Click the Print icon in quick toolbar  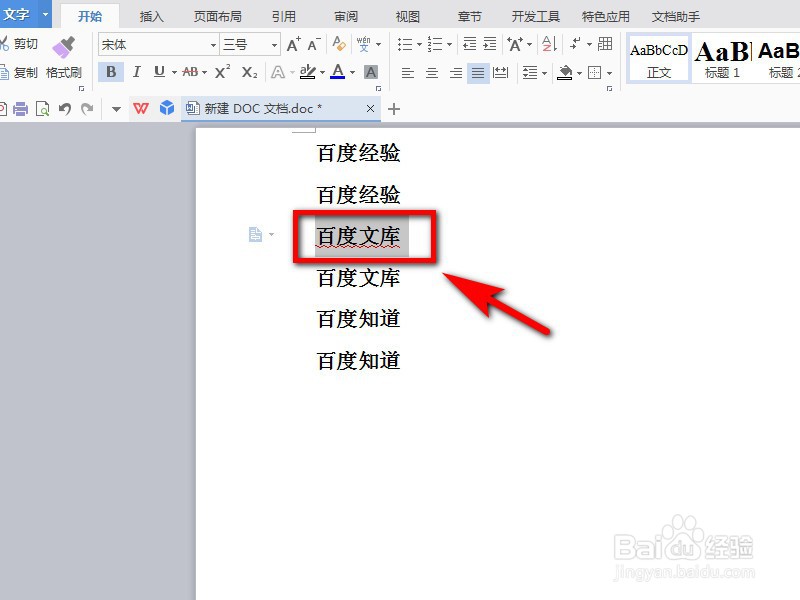coord(21,109)
